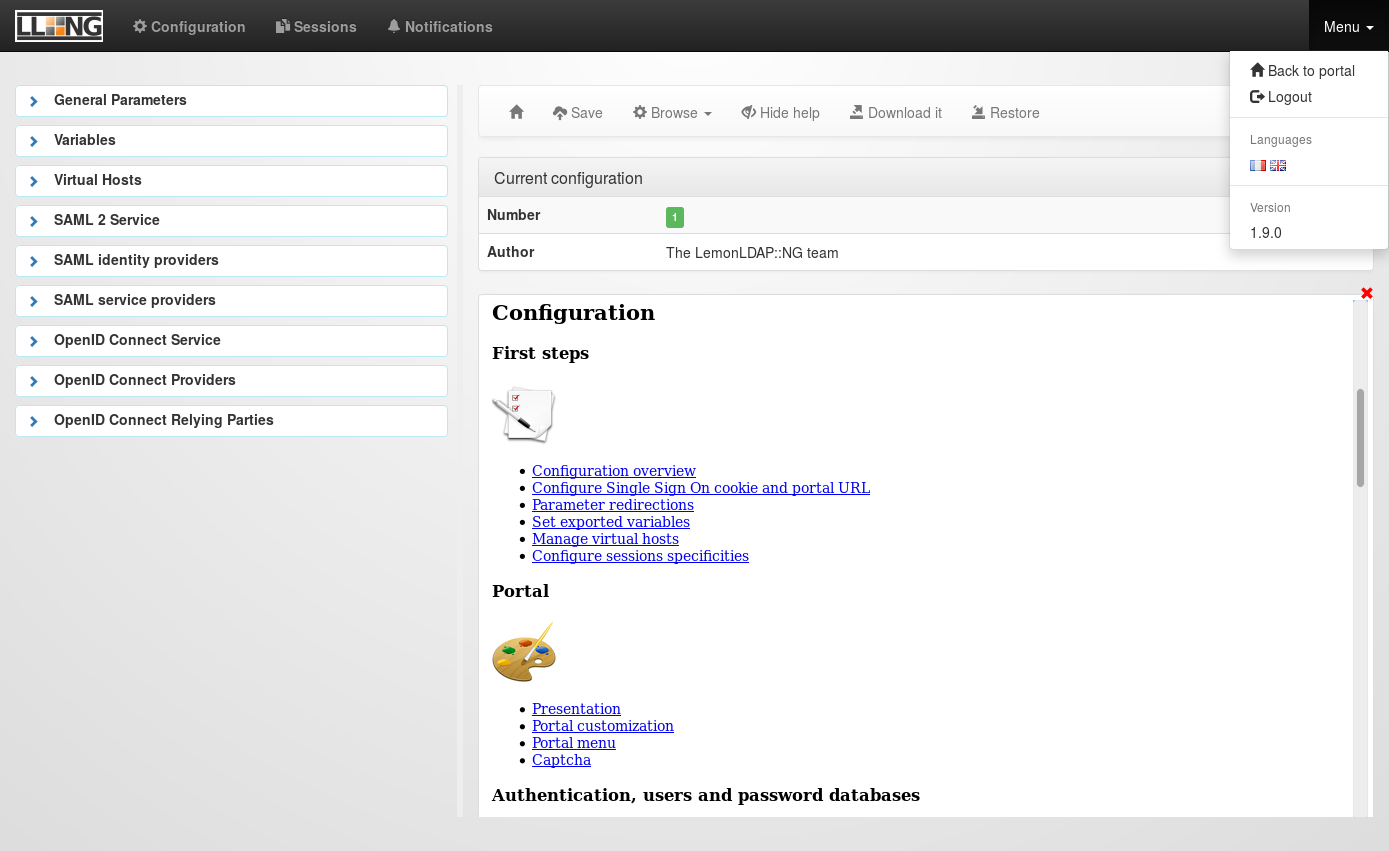The height and width of the screenshot is (851, 1389).
Task: Click the home icon in toolbar
Action: tap(516, 113)
